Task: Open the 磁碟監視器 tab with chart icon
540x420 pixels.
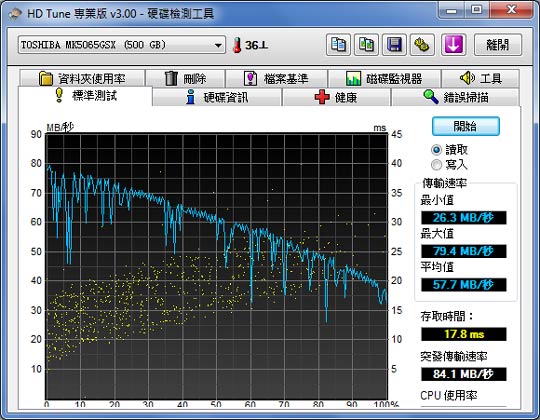Action: (384, 78)
